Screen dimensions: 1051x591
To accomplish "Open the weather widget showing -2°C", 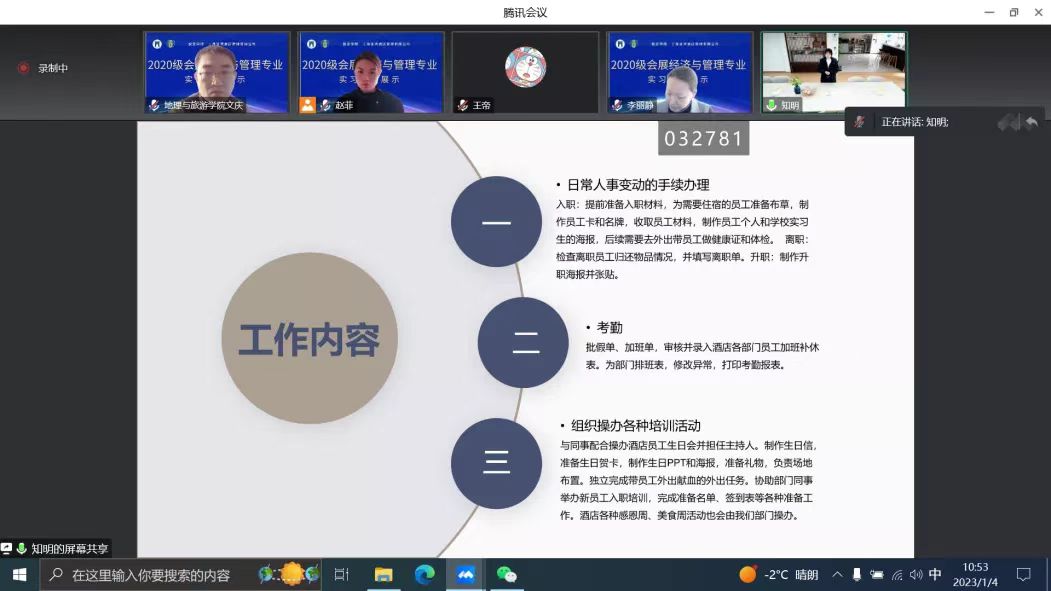I will (778, 575).
